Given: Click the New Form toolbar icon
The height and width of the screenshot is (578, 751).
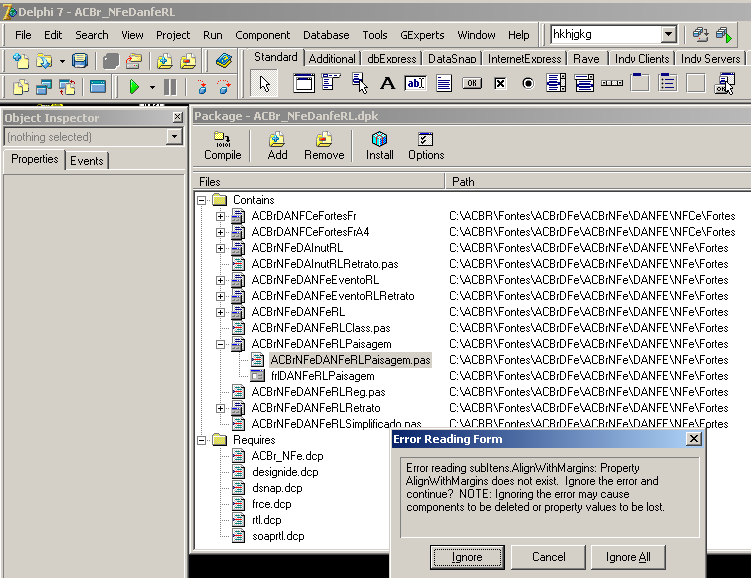Looking at the screenshot, I should click(x=98, y=87).
